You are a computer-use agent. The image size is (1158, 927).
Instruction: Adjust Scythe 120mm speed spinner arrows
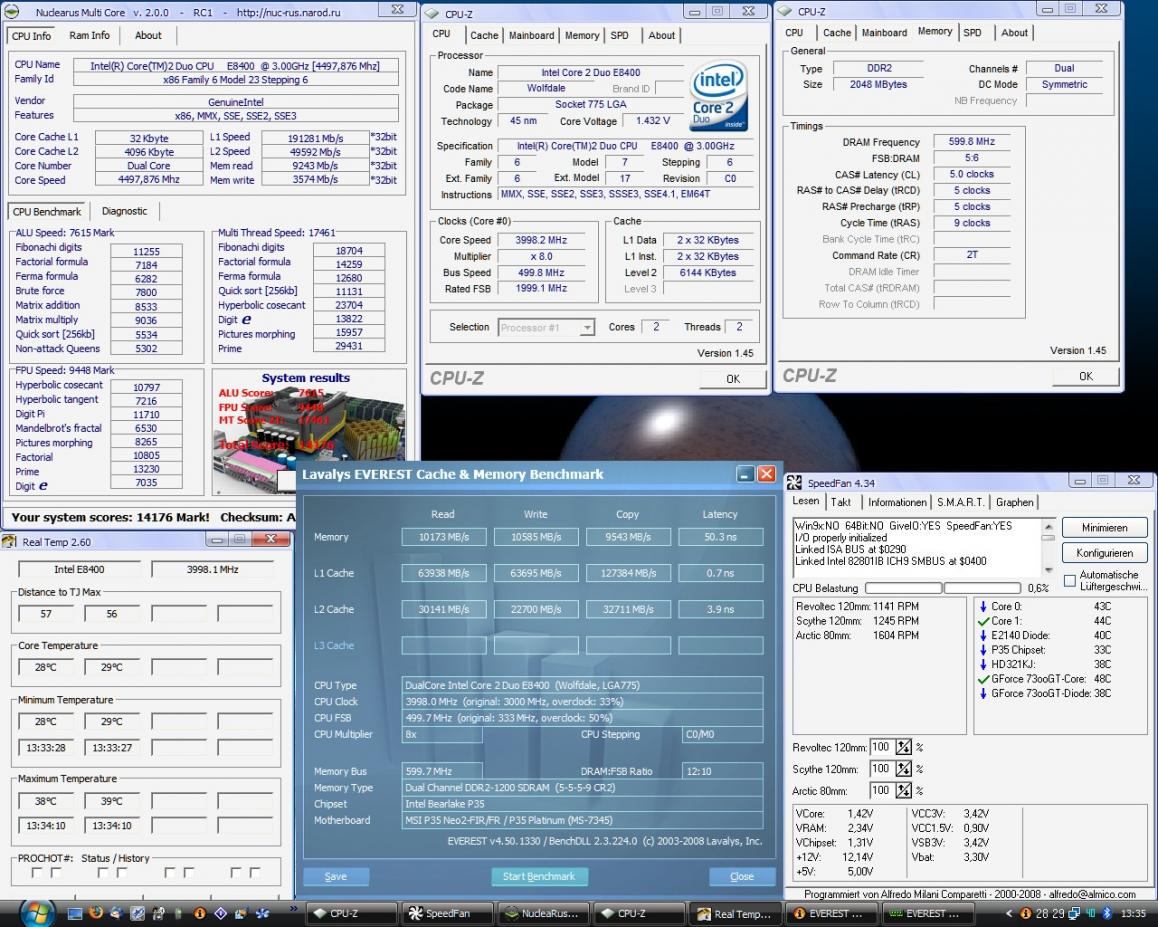903,769
